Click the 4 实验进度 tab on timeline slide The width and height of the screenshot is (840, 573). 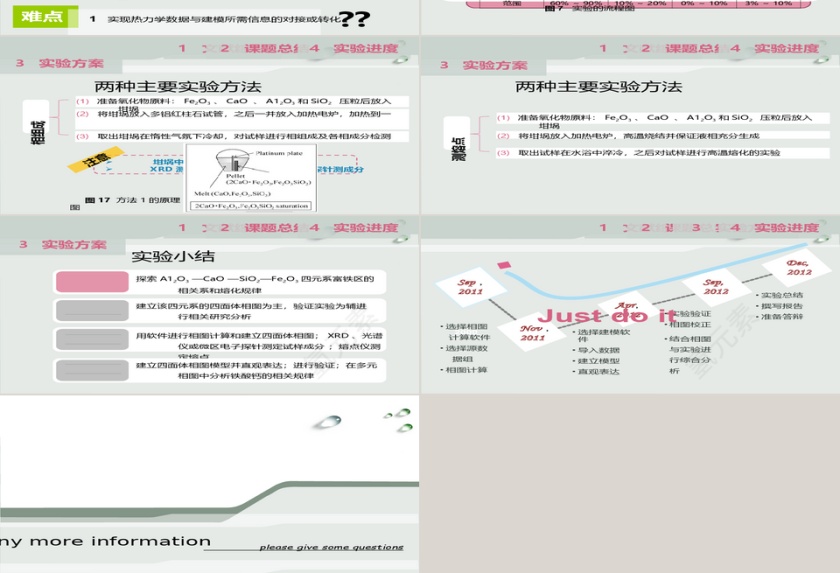pyautogui.click(x=774, y=228)
